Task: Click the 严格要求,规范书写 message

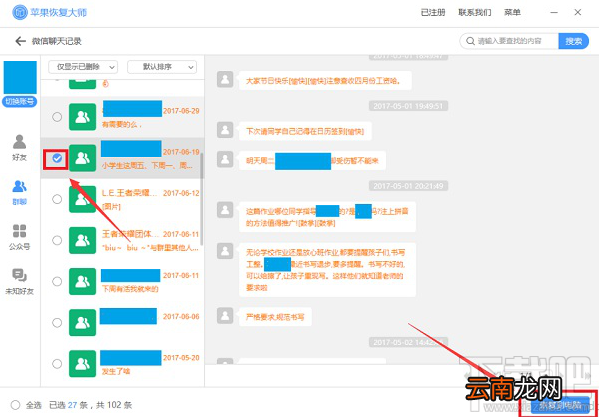Action: pos(275,317)
